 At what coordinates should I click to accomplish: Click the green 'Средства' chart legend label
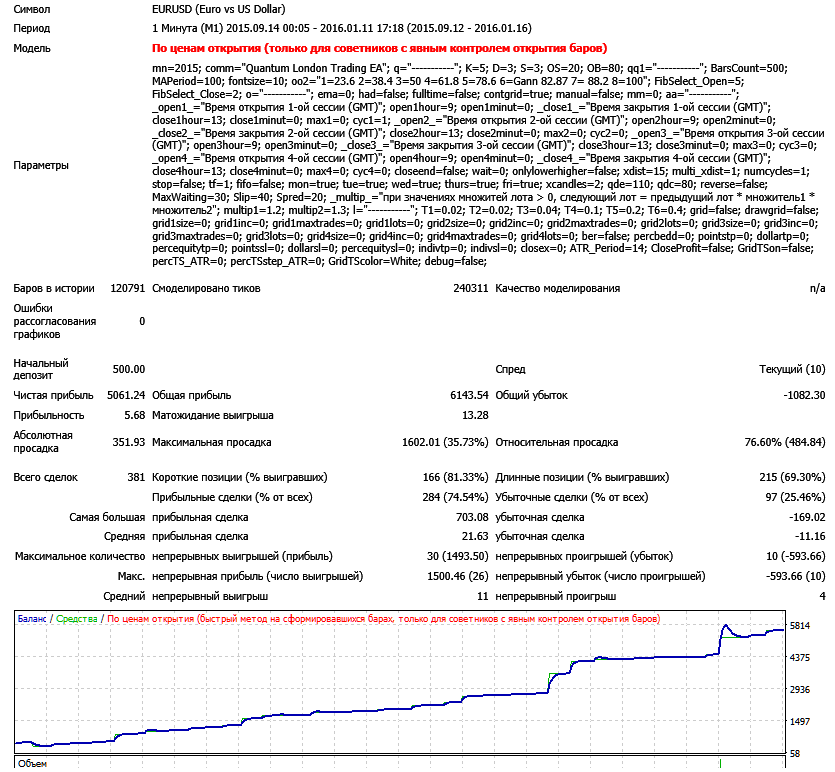(77, 619)
